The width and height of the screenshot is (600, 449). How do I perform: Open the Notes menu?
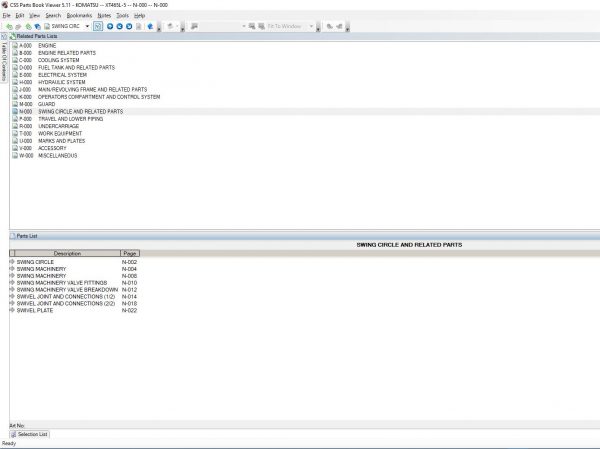pyautogui.click(x=104, y=16)
